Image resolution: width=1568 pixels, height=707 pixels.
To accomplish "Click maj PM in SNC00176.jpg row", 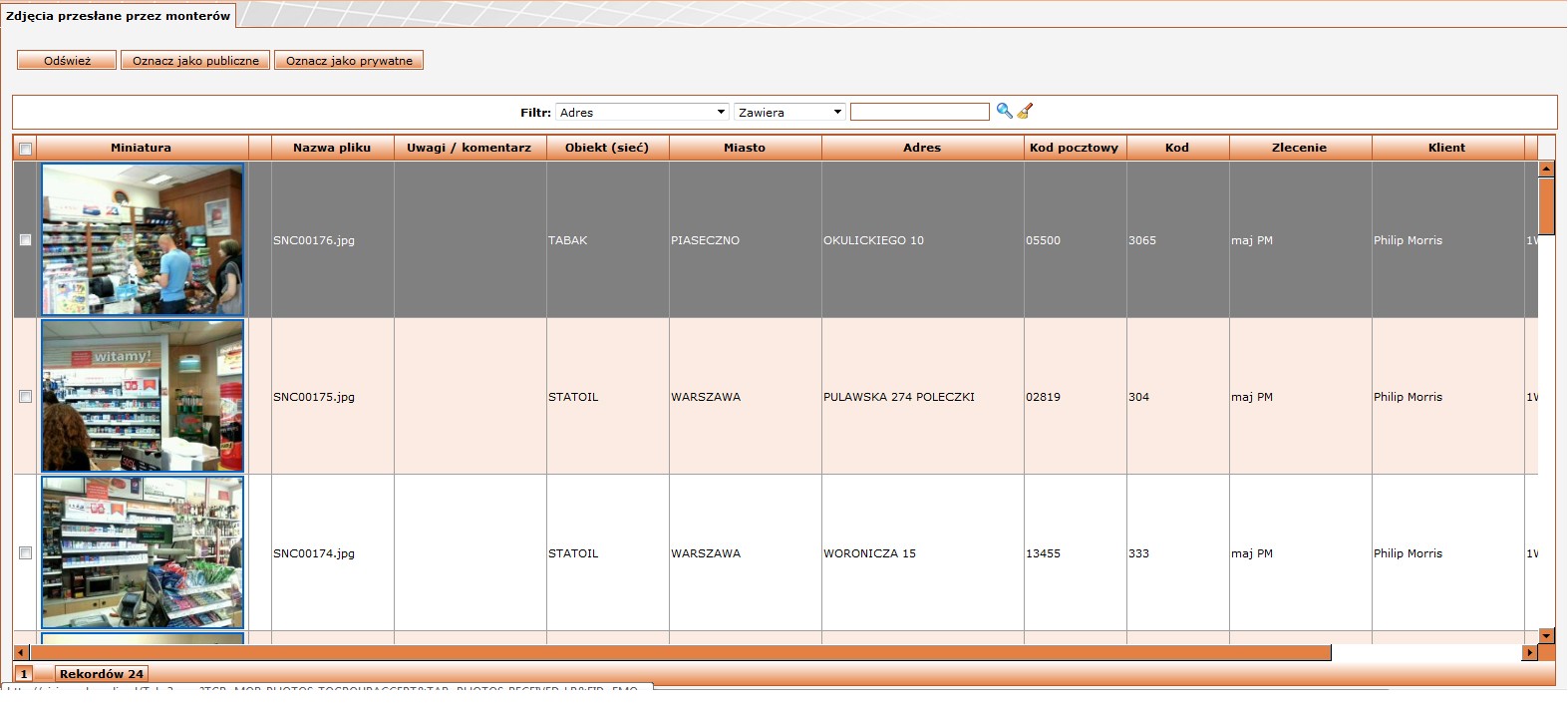I will tap(1252, 240).
